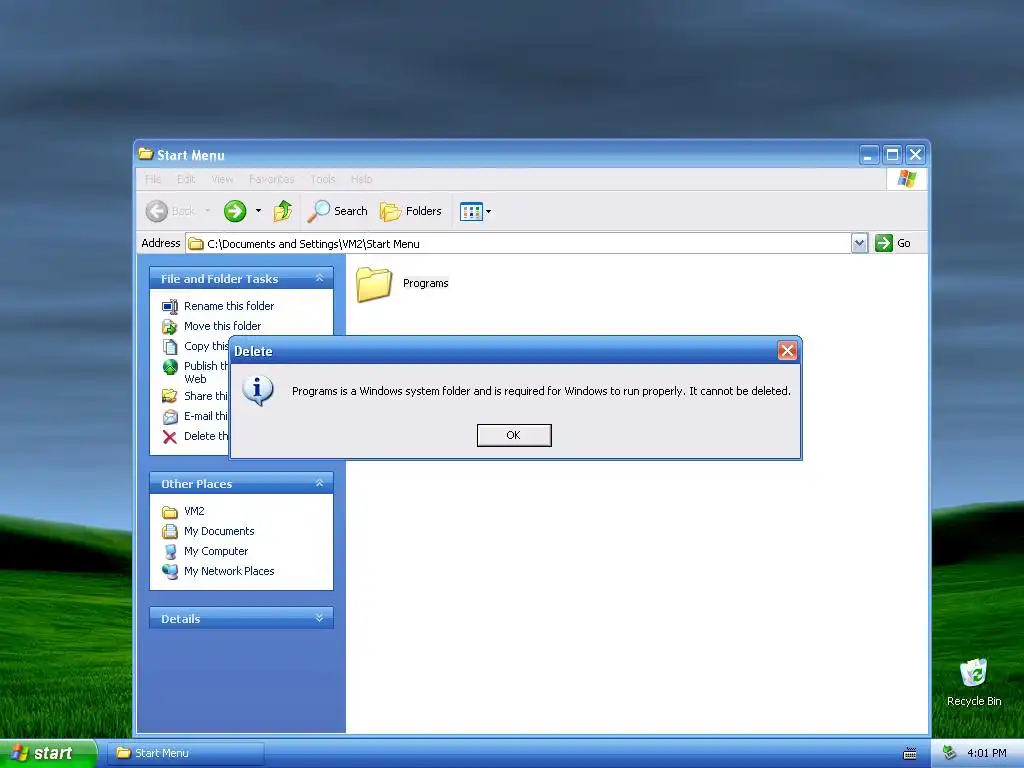Click the Start Menu window title icon
The height and width of the screenshot is (768, 1024).
[x=146, y=154]
